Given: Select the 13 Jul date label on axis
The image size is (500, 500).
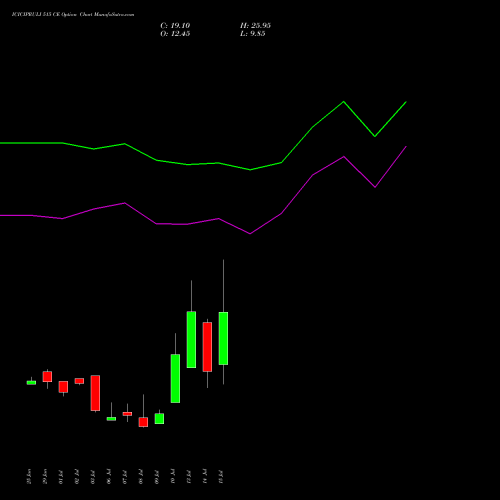Looking at the screenshot, I should pos(189,476).
